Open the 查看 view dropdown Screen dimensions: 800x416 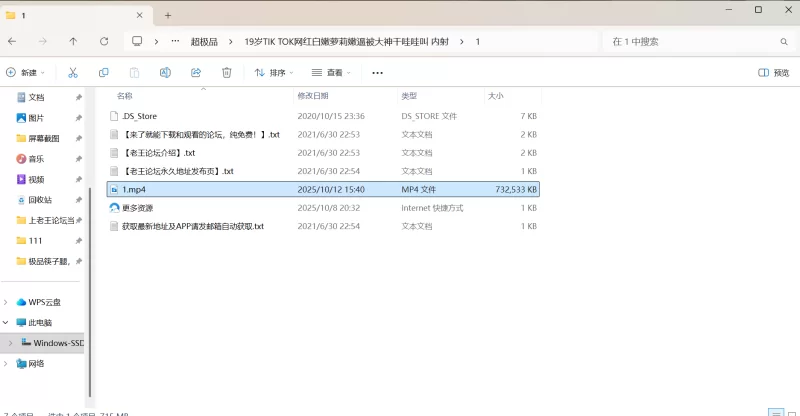tap(331, 72)
